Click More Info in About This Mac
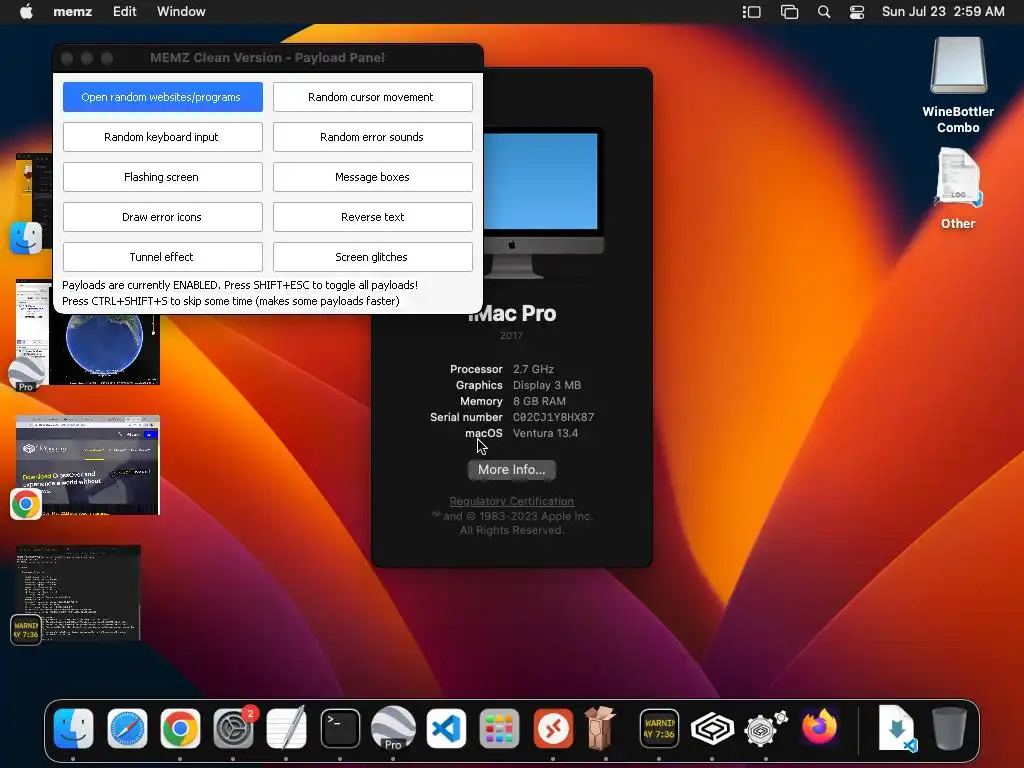This screenshot has height=768, width=1024. coord(511,470)
